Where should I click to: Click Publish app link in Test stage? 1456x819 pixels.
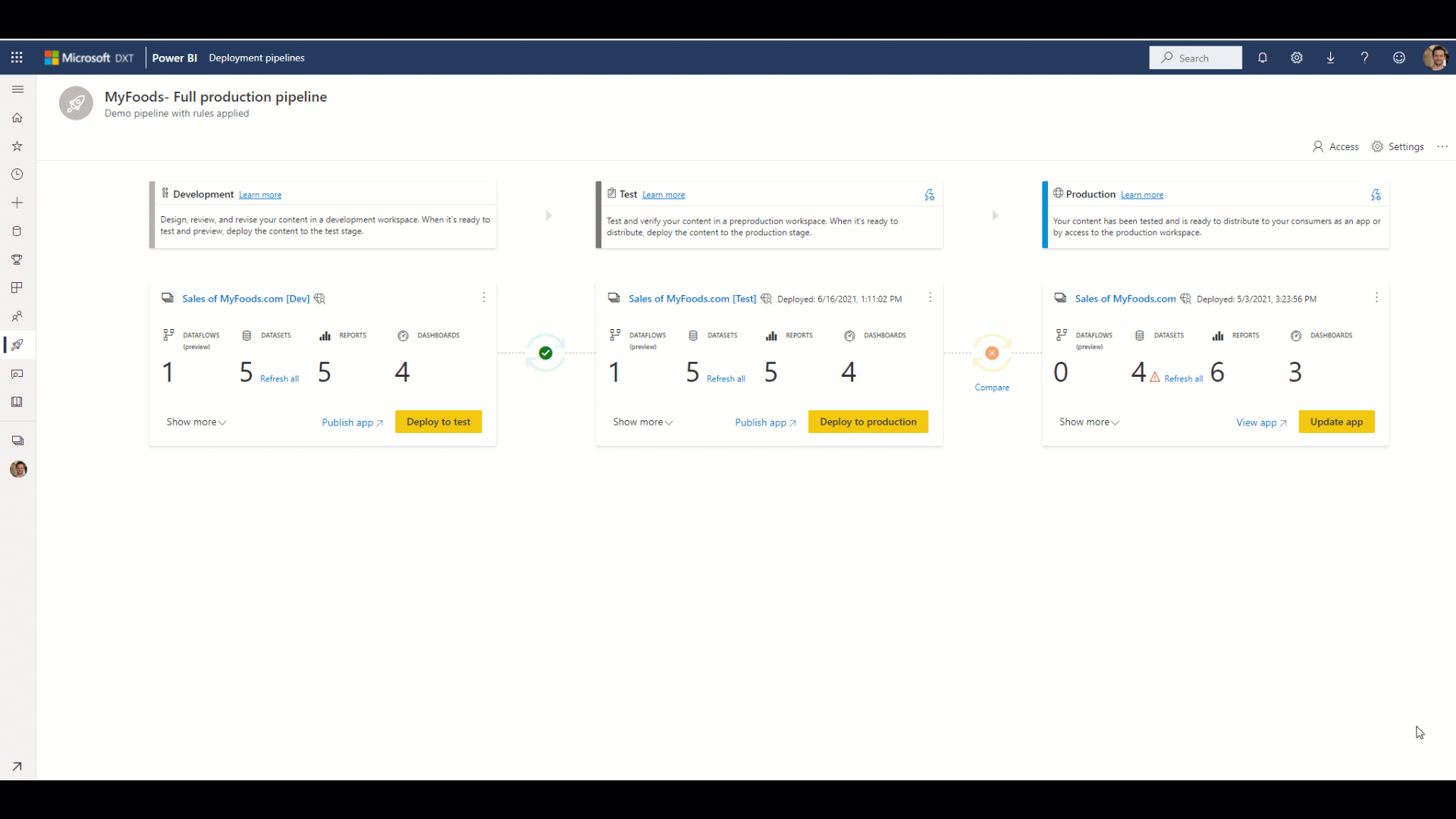[x=764, y=421]
